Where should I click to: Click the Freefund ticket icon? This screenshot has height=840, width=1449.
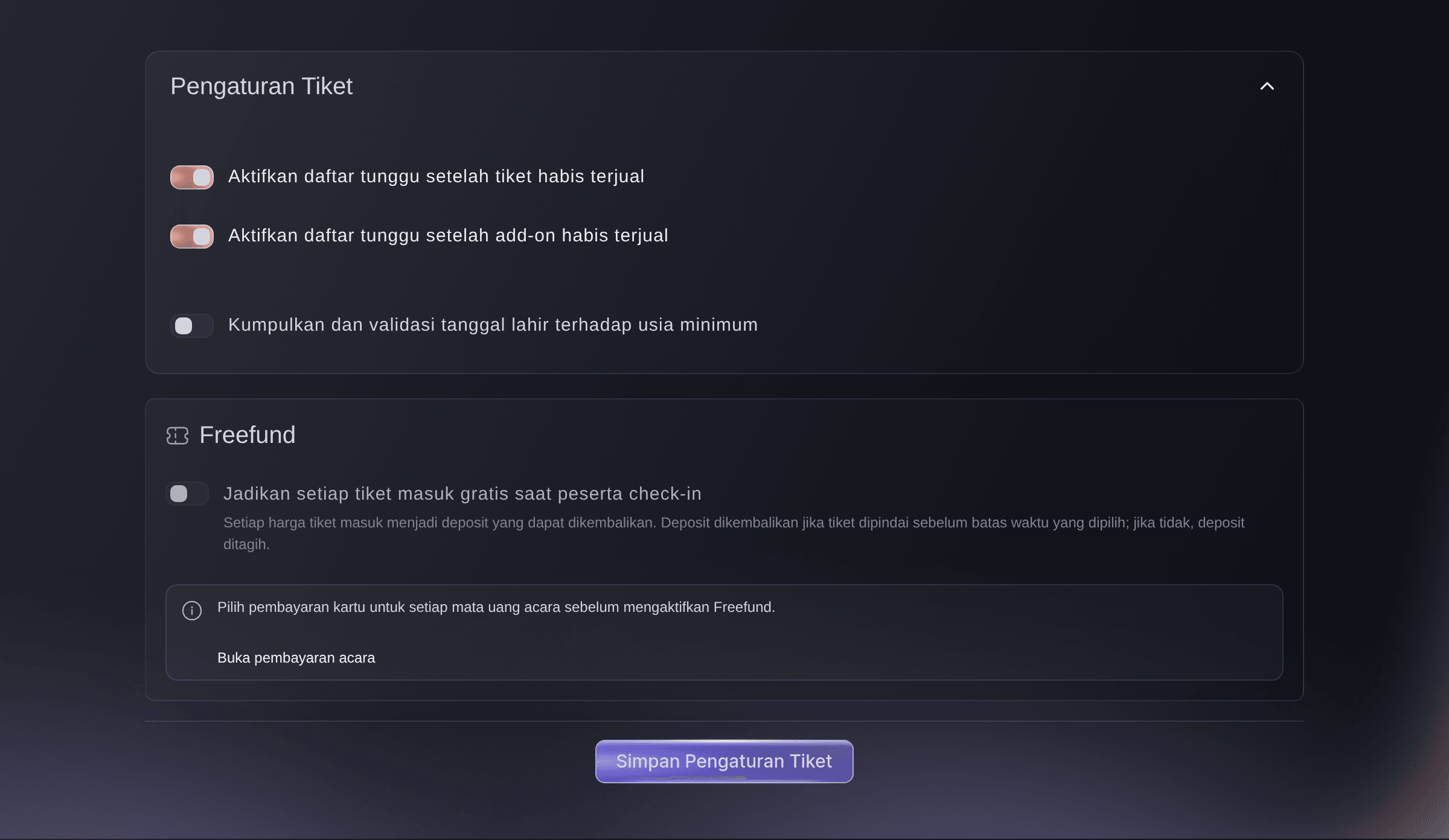178,436
